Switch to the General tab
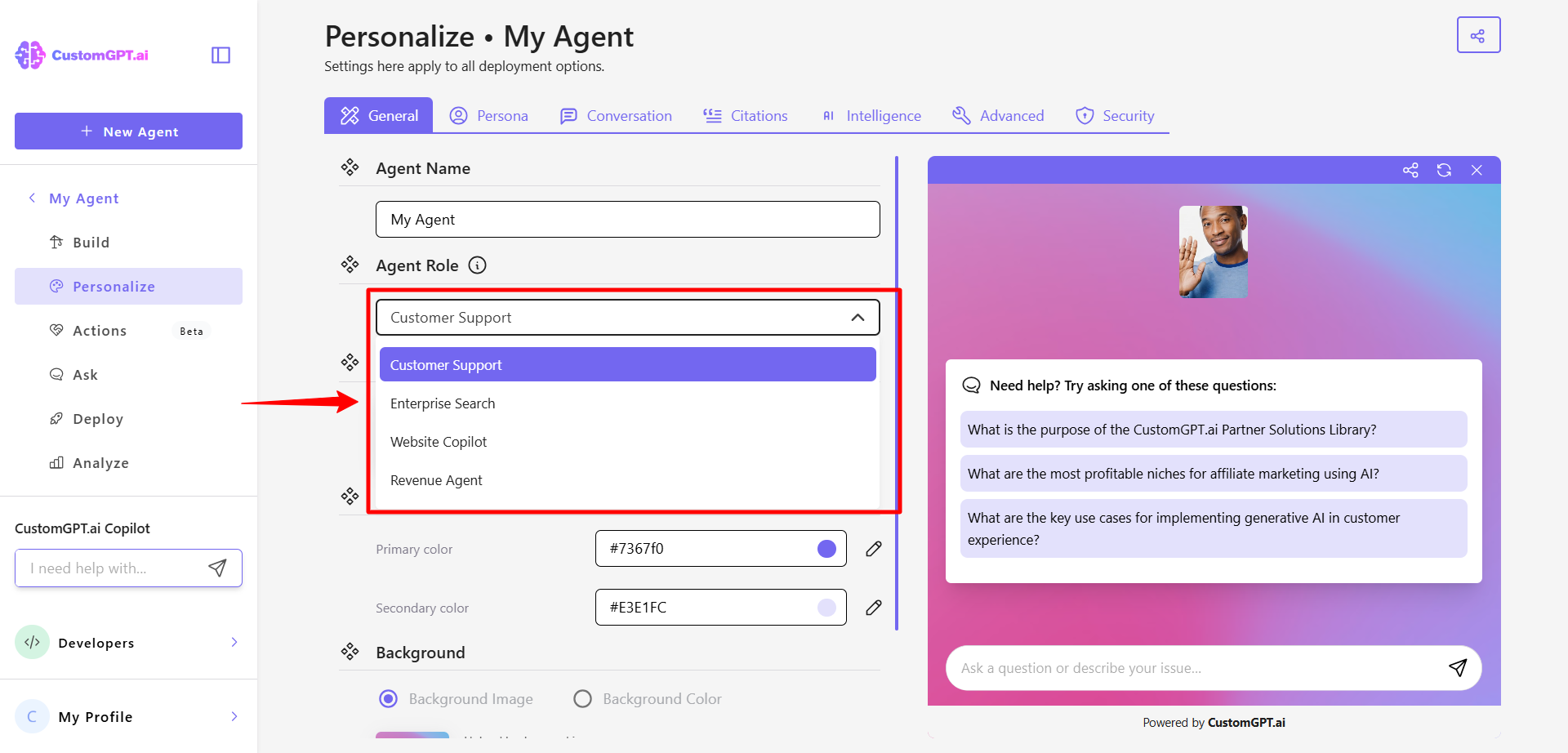 point(379,116)
